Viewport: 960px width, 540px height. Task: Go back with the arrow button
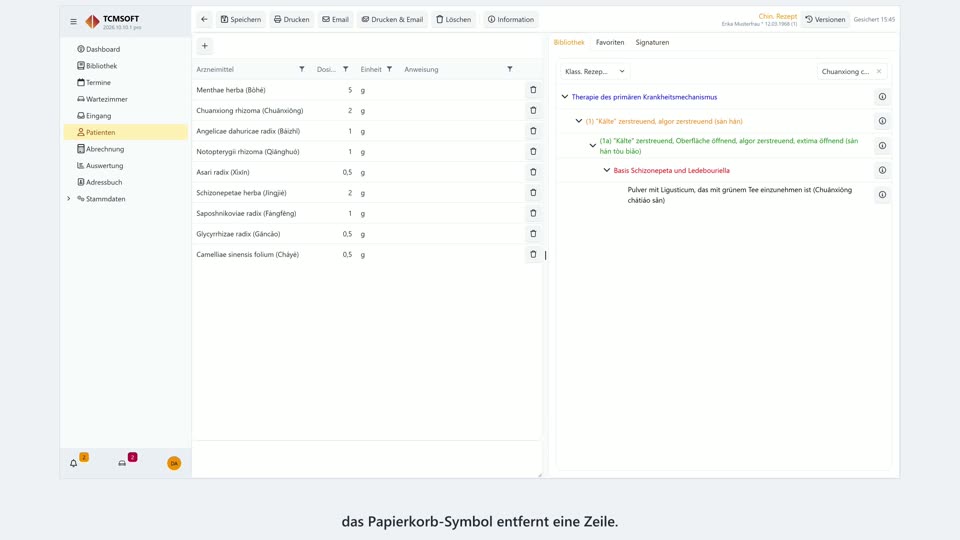click(x=204, y=20)
